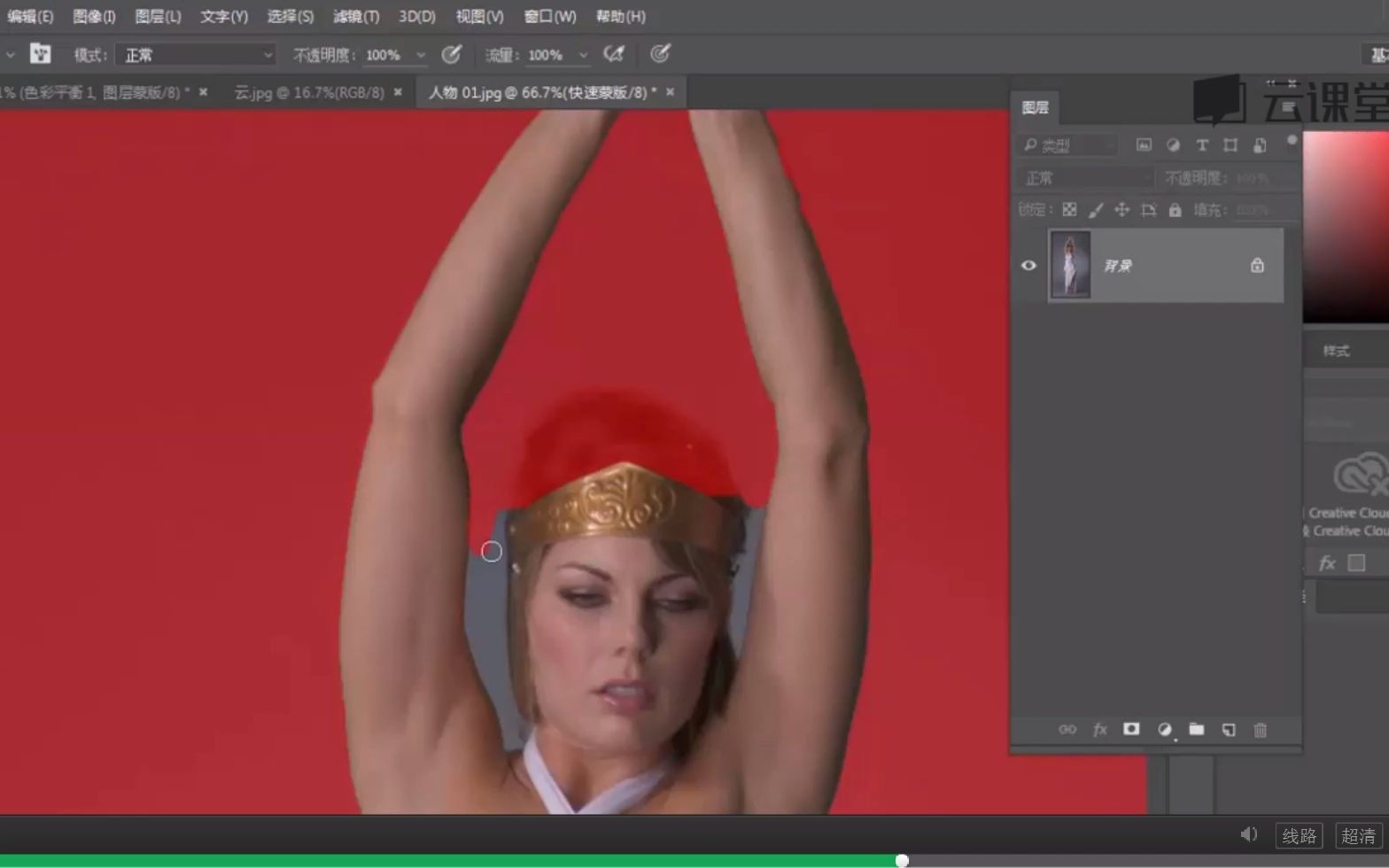
Task: Open 窗口(W) menu
Action: tap(549, 16)
